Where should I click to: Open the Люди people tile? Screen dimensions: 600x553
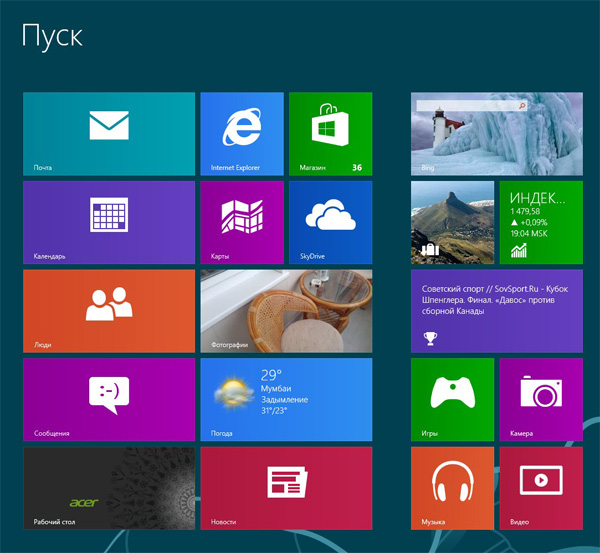[x=108, y=310]
